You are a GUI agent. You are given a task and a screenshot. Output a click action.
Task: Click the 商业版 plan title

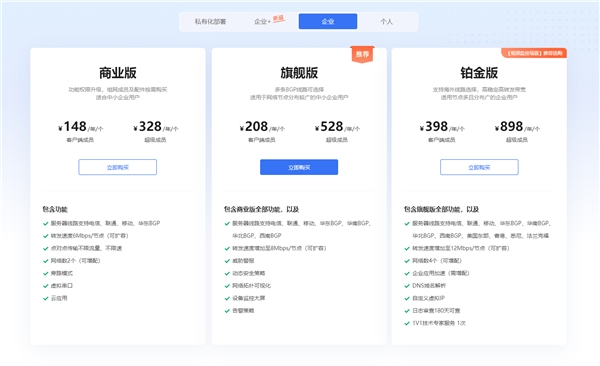tap(117, 72)
